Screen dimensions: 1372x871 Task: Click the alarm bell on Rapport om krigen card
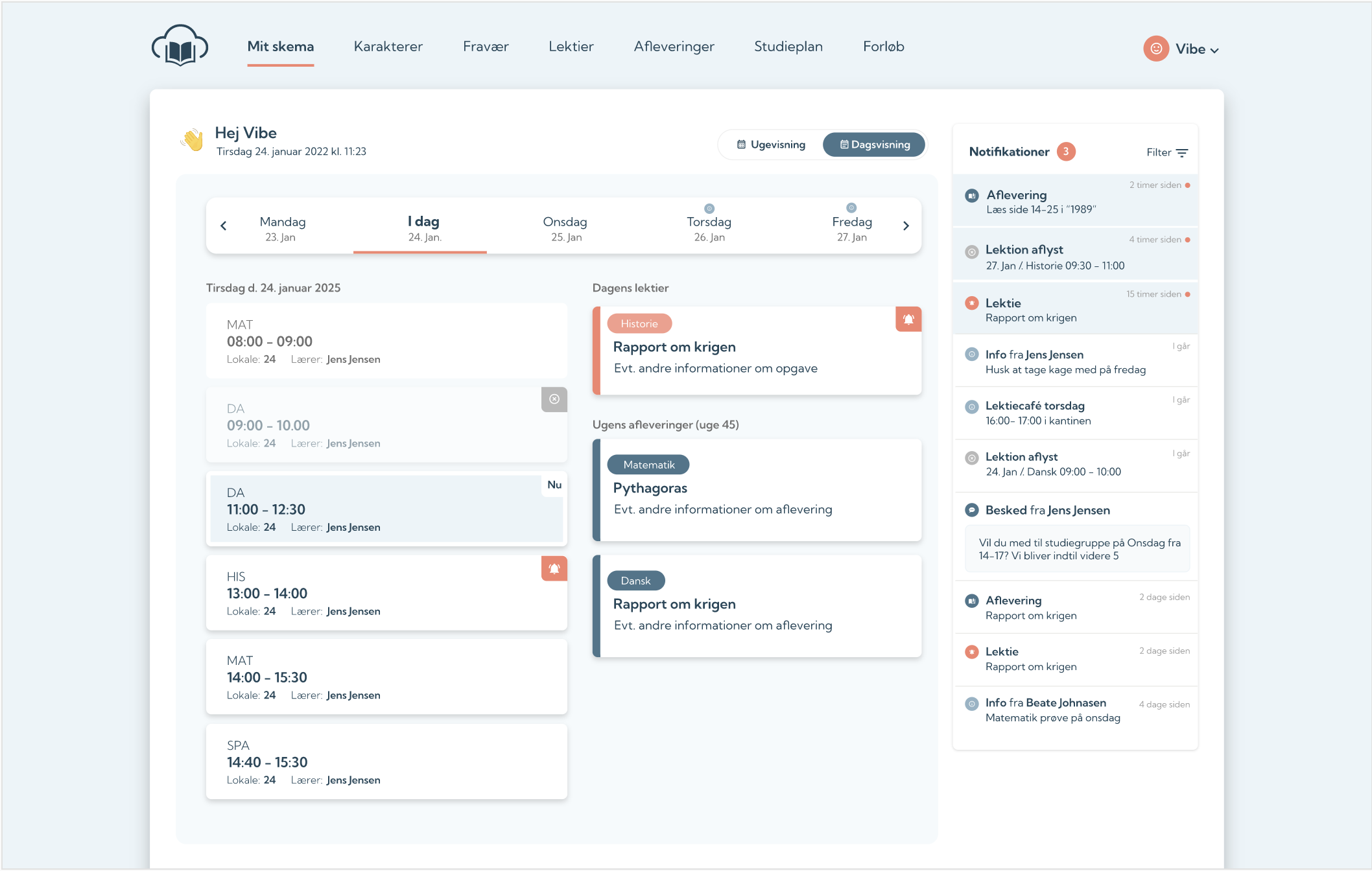(908, 319)
